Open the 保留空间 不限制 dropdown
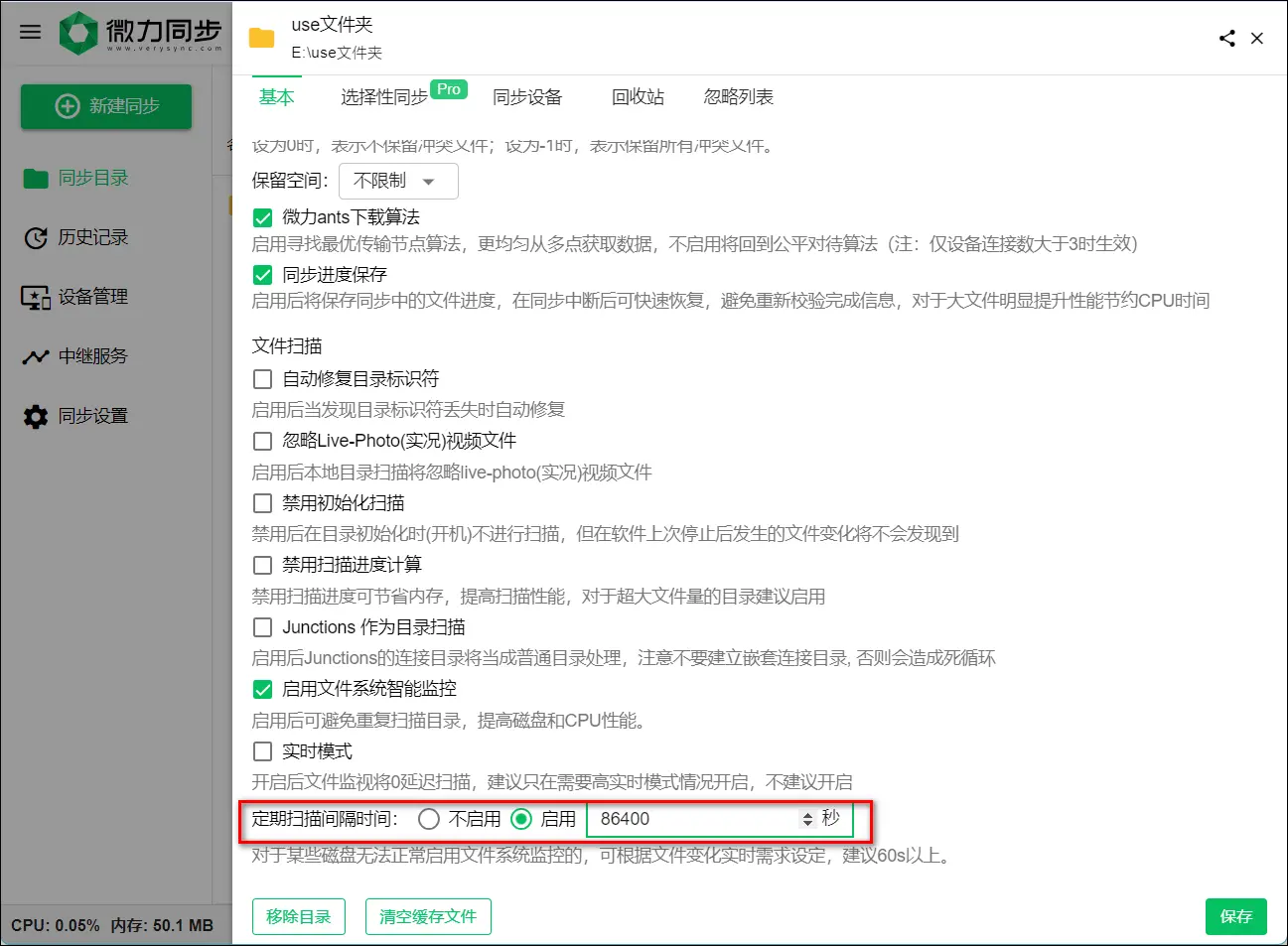This screenshot has width=1288, height=946. coord(397,181)
